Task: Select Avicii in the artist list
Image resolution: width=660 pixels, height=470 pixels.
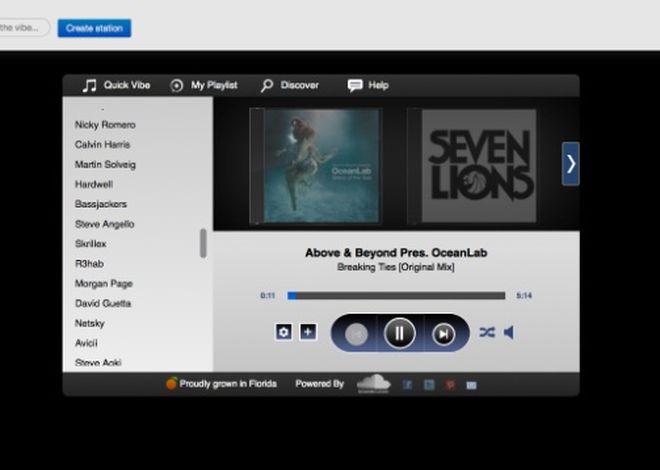Action: [86, 343]
